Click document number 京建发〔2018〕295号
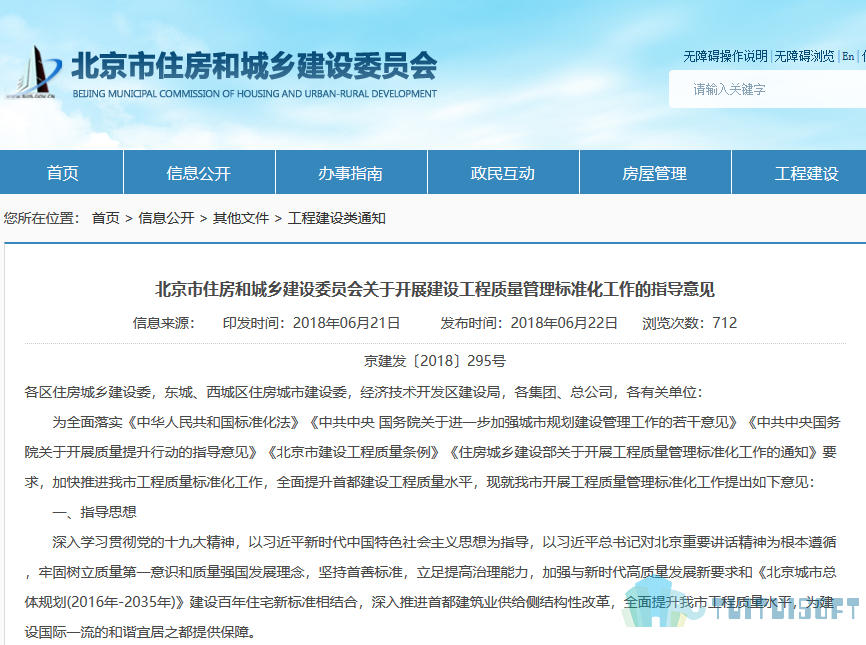 pos(435,361)
